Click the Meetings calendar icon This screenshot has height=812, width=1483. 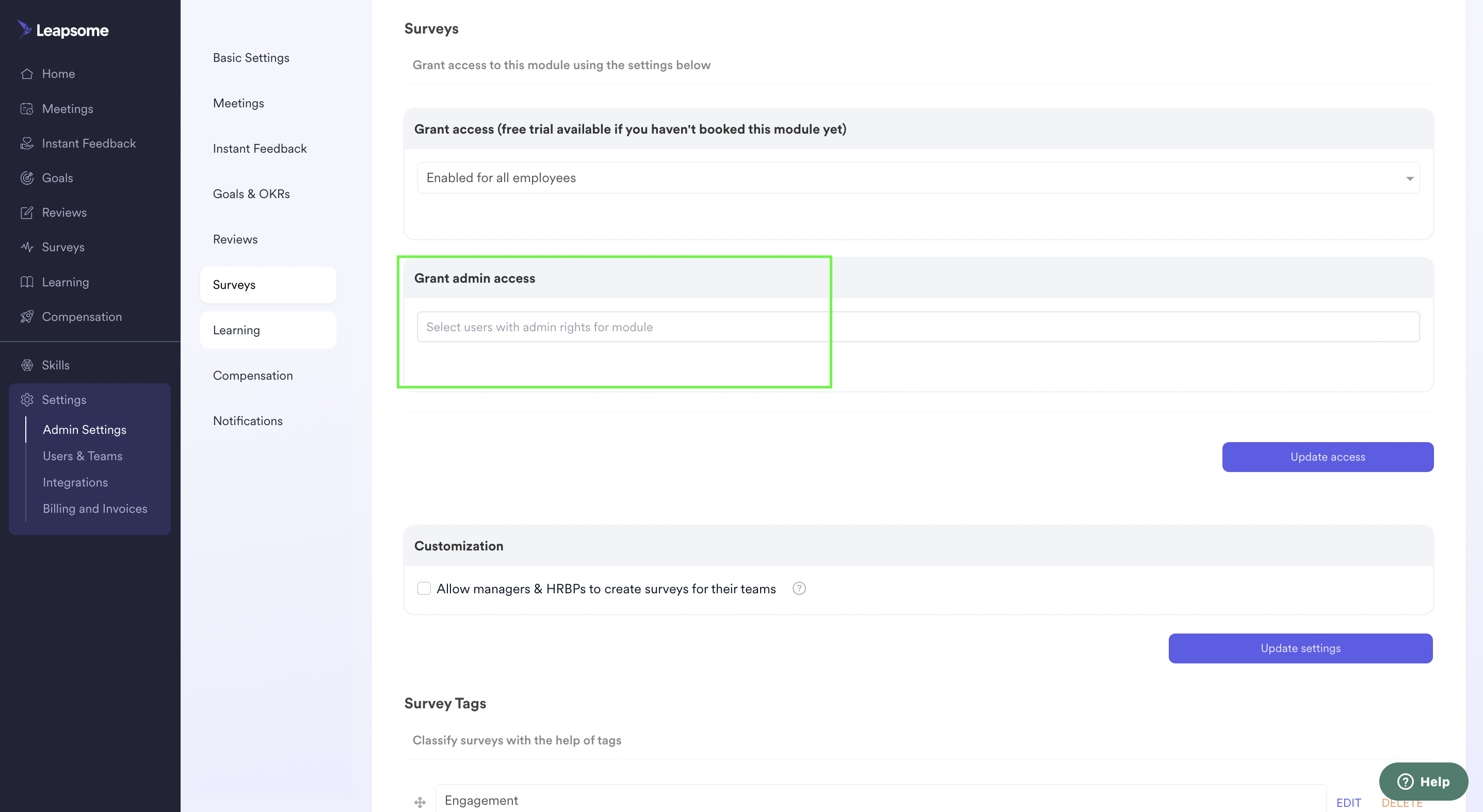click(x=27, y=109)
